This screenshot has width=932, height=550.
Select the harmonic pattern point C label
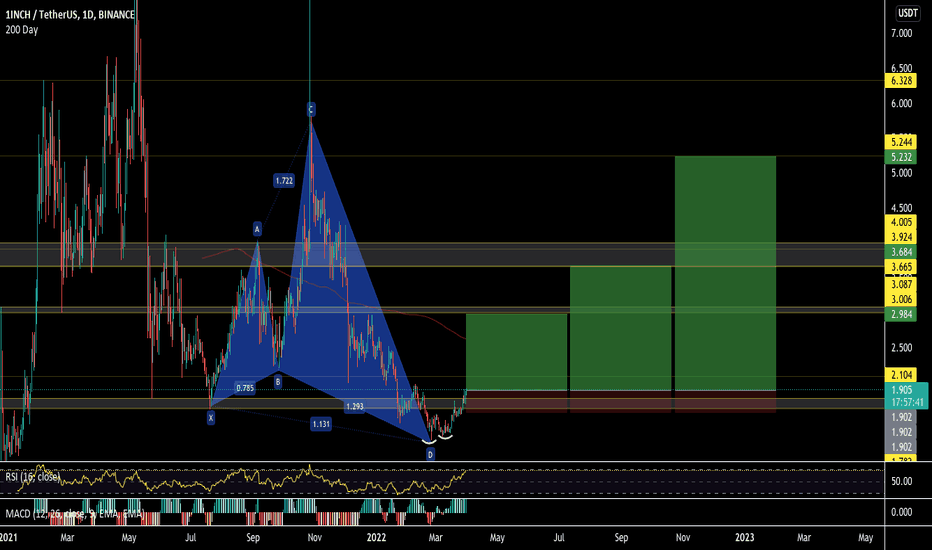310,109
